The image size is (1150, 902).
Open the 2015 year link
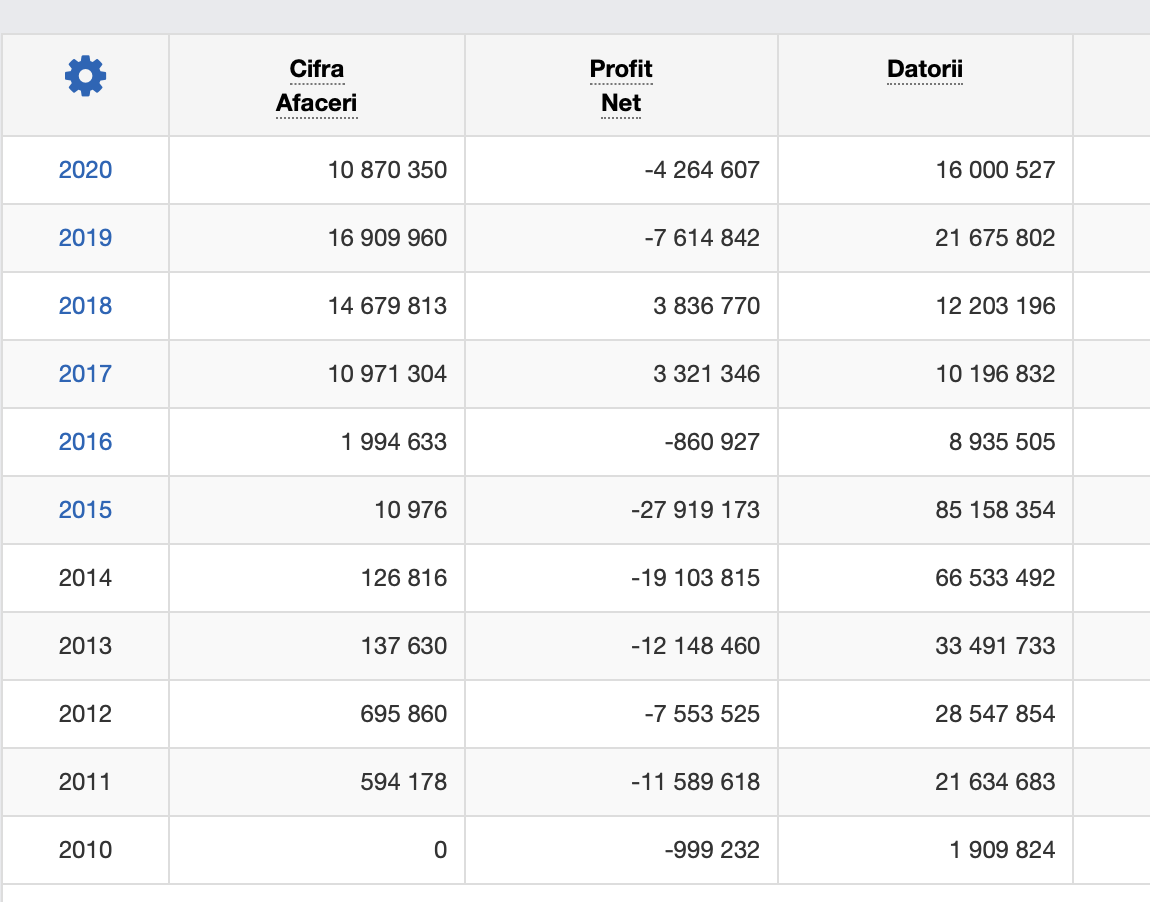pos(85,510)
